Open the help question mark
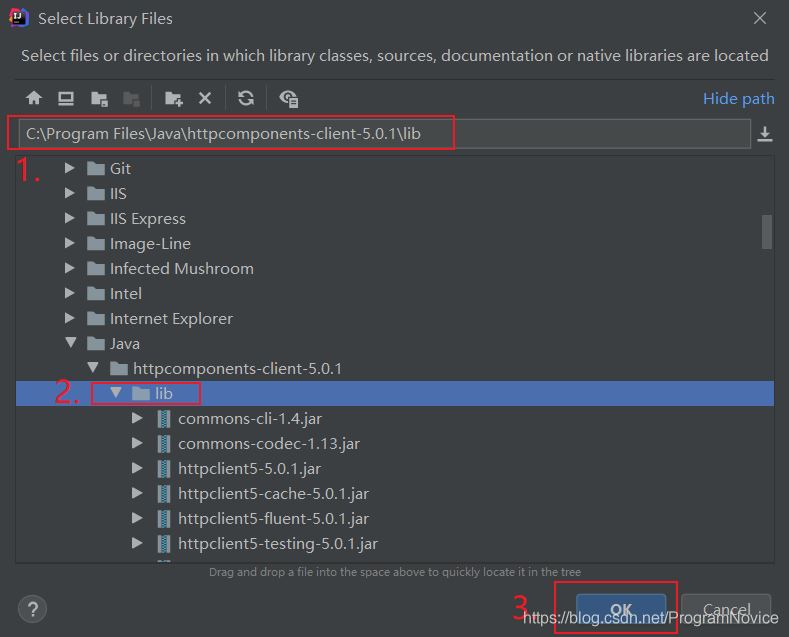Viewport: 789px width, 637px height. [x=33, y=609]
